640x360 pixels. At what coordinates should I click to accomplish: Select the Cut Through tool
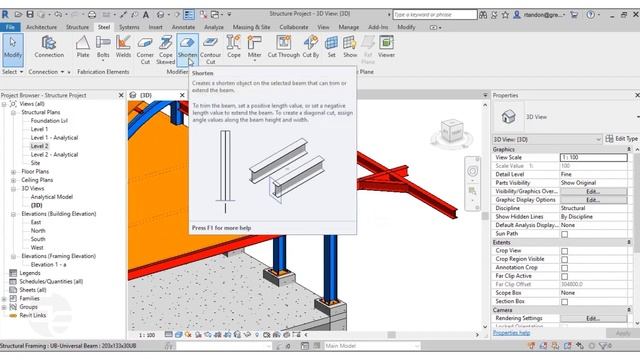(283, 47)
